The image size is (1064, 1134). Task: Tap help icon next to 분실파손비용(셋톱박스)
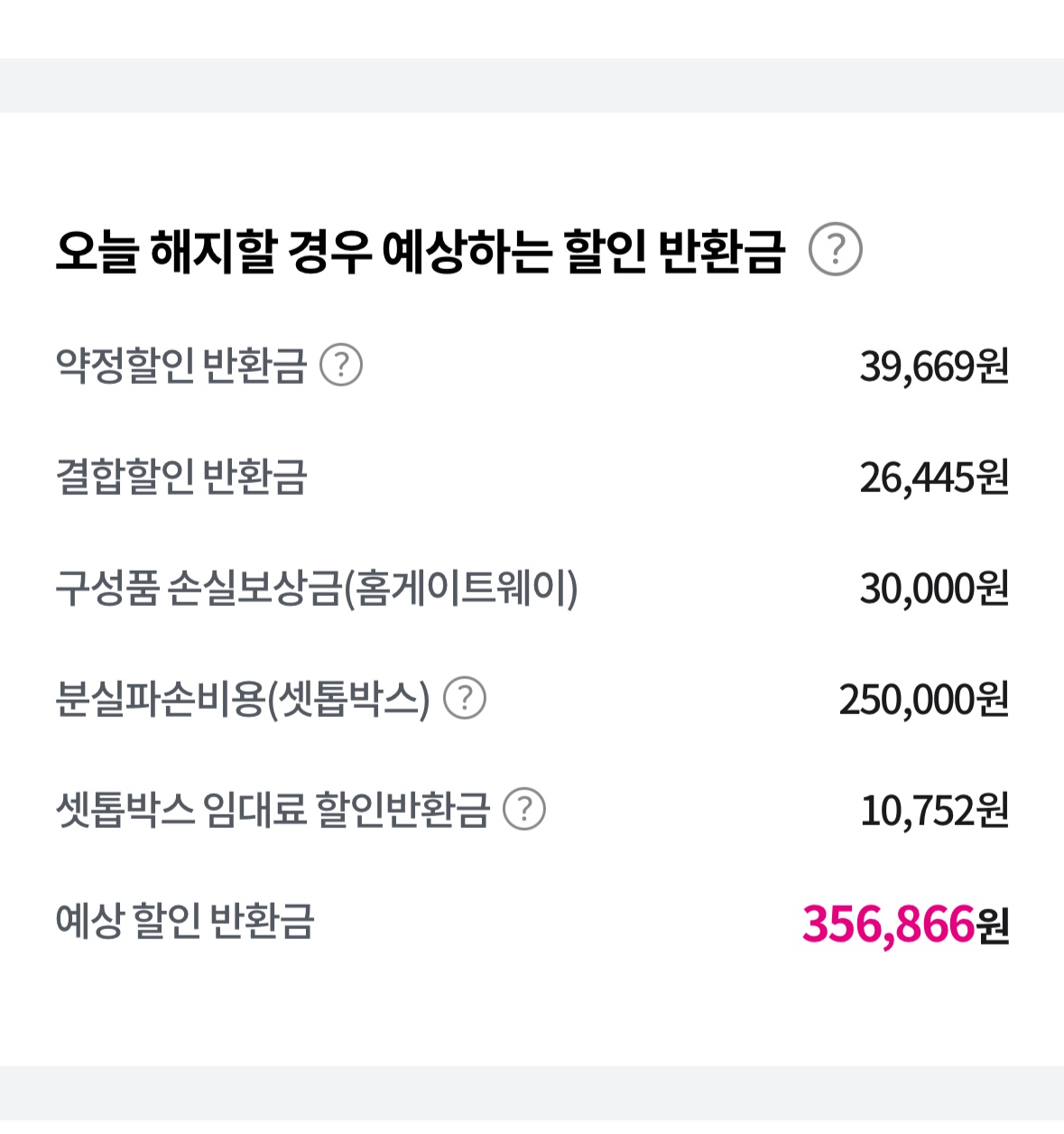pos(465,699)
